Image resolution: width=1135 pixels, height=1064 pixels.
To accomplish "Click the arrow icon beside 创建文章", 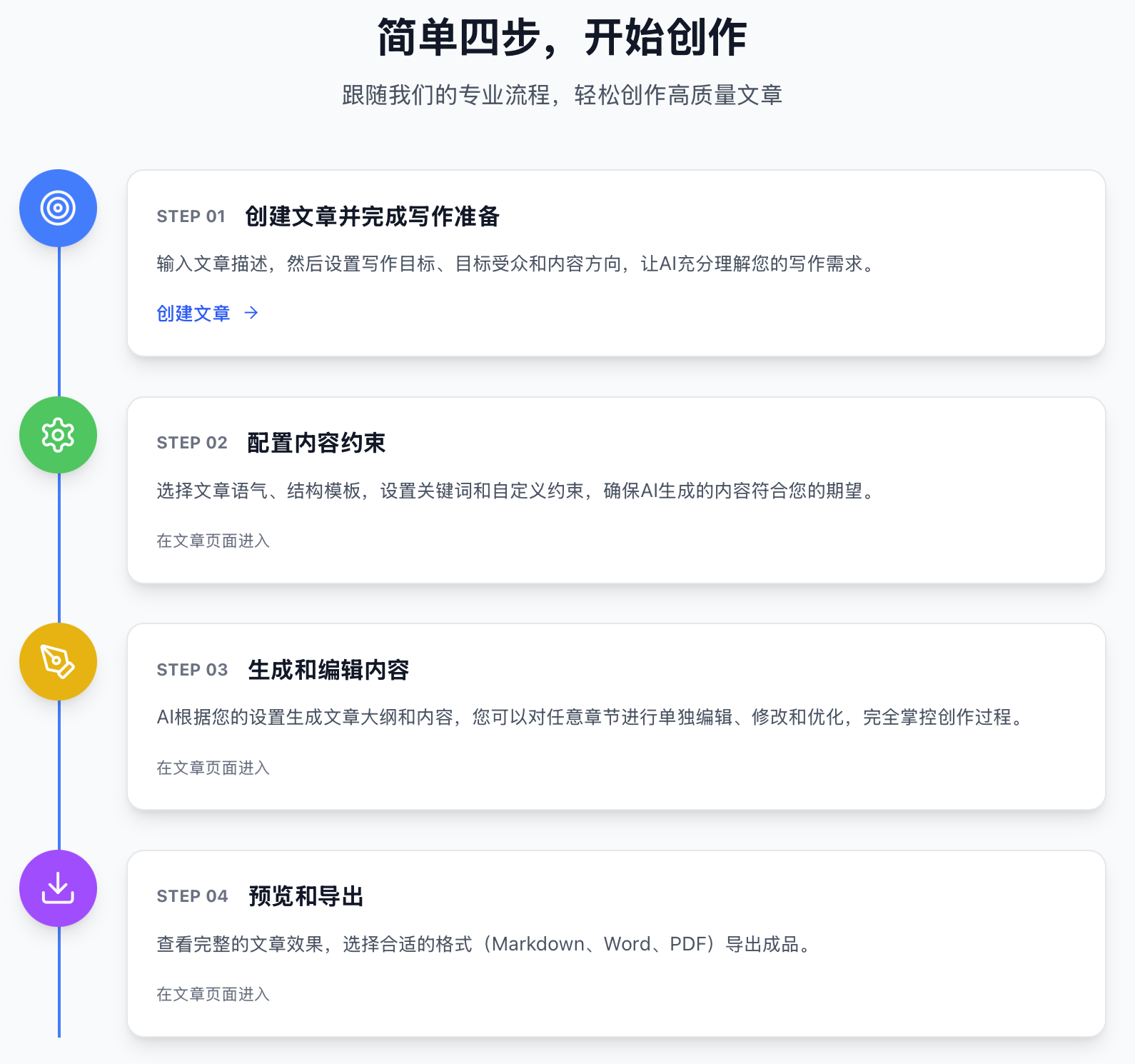I will click(251, 313).
